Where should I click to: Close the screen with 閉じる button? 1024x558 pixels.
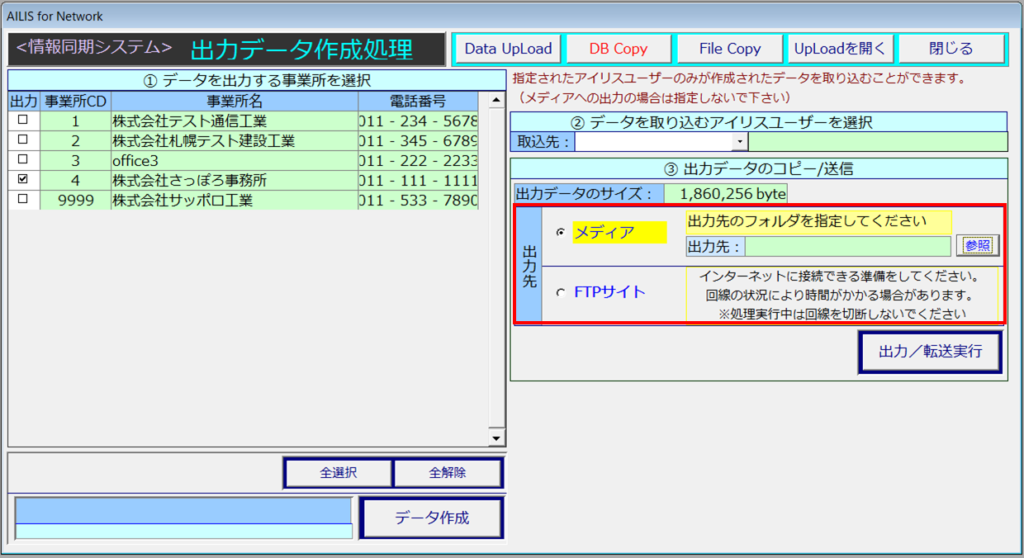[x=949, y=48]
